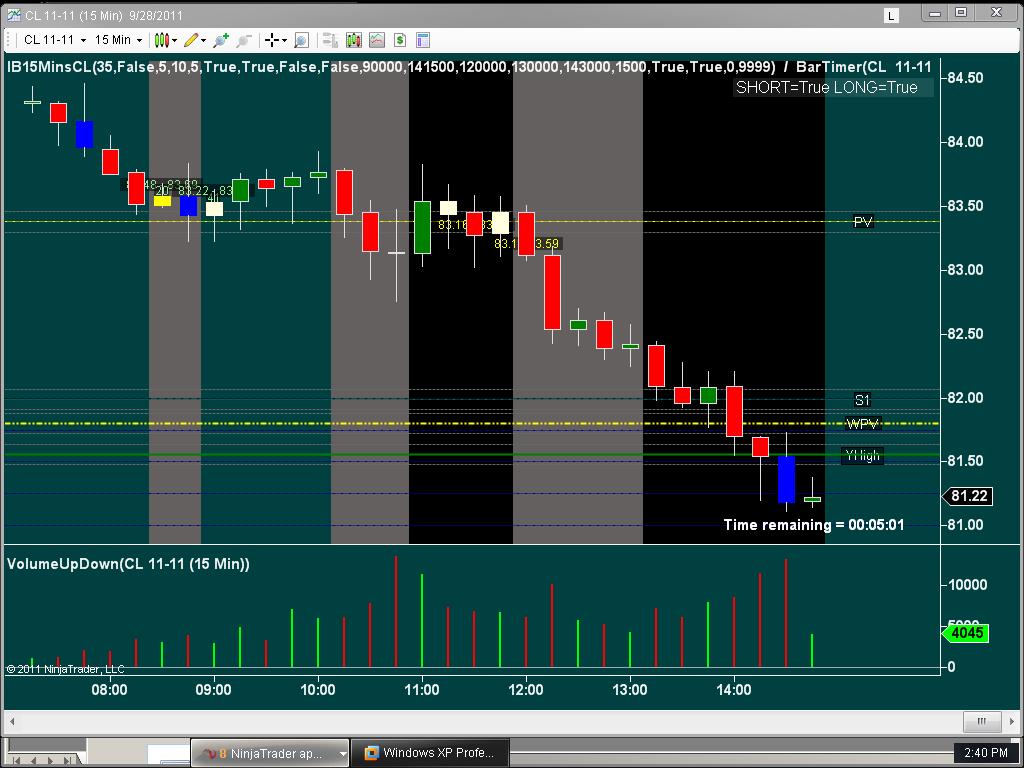This screenshot has width=1024, height=768.
Task: Expand the 15 Min interval dropdown
Action: [x=139, y=40]
